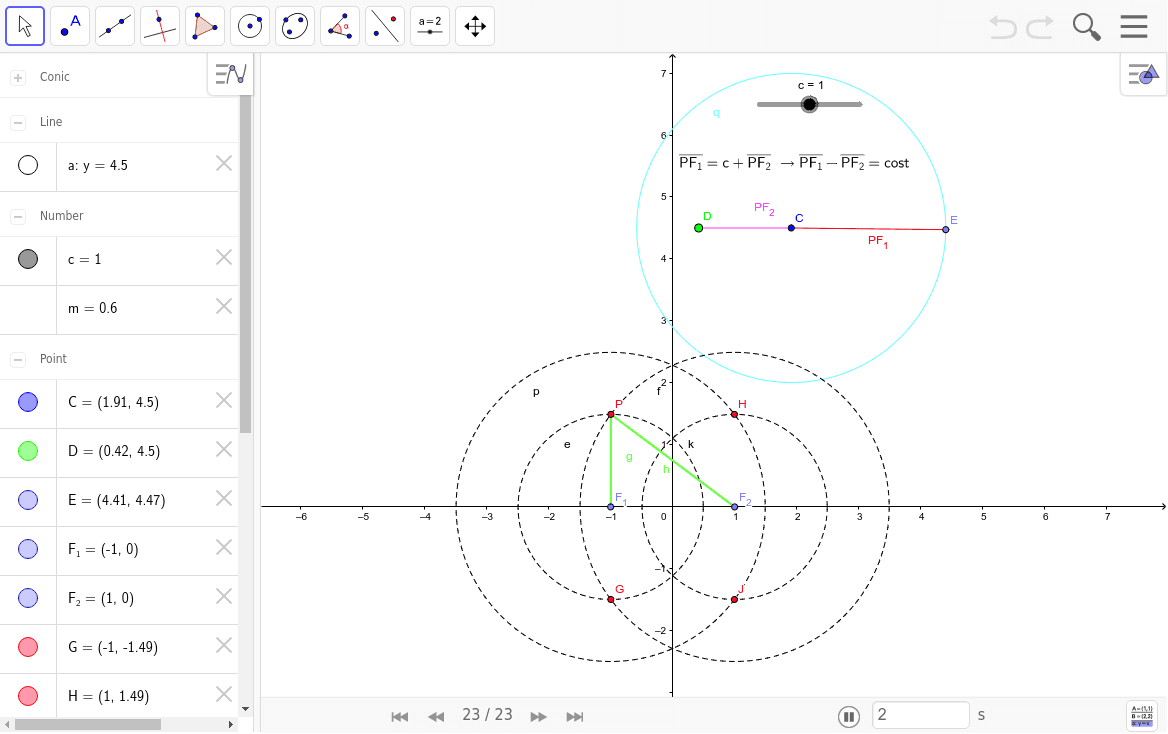Image resolution: width=1168 pixels, height=734 pixels.
Task: Toggle visibility of point C
Action: click(28, 402)
